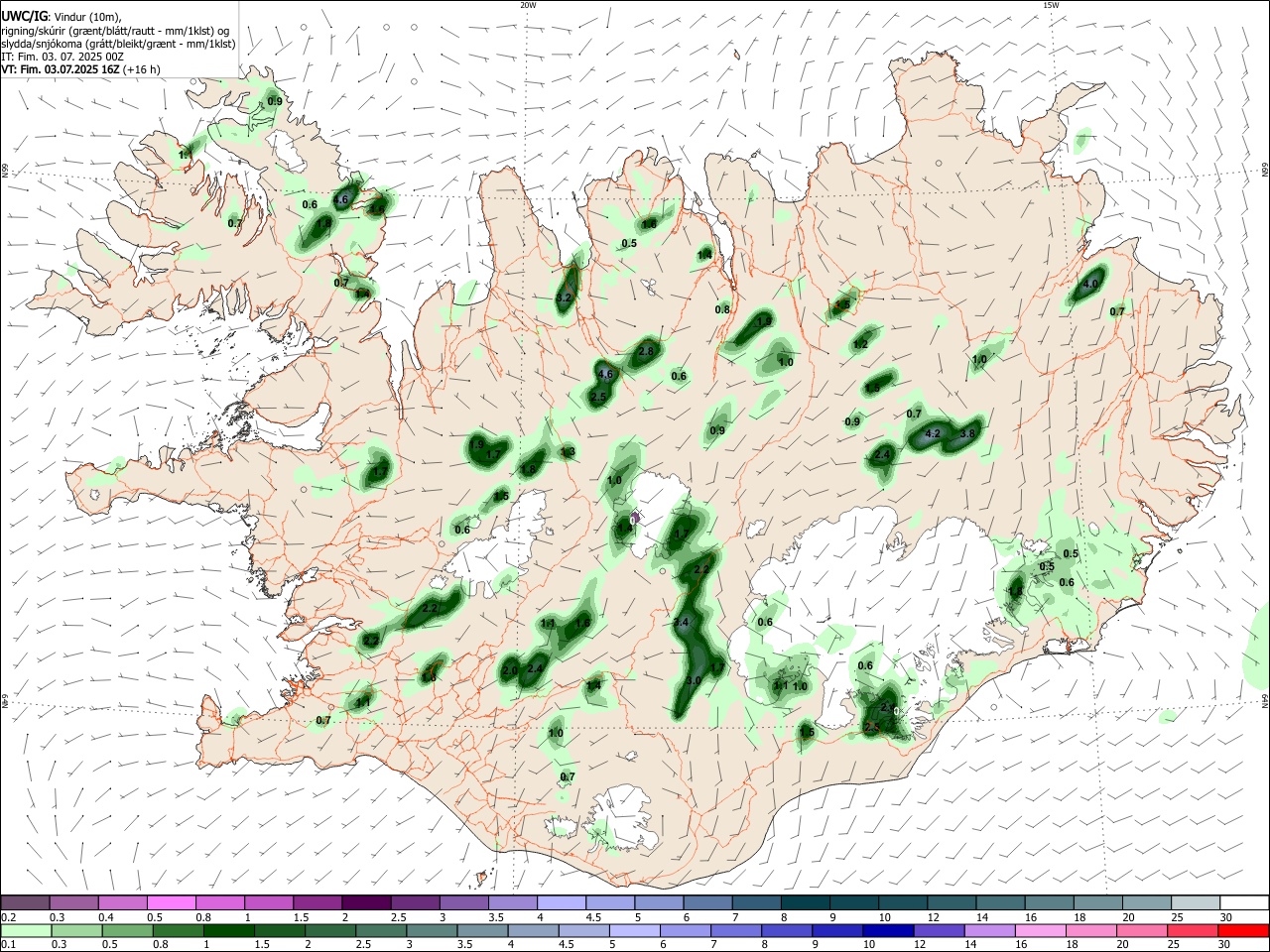Click the white 30 swatch in upper legend row
Screen dimensions: 1270x952
tap(1243, 902)
